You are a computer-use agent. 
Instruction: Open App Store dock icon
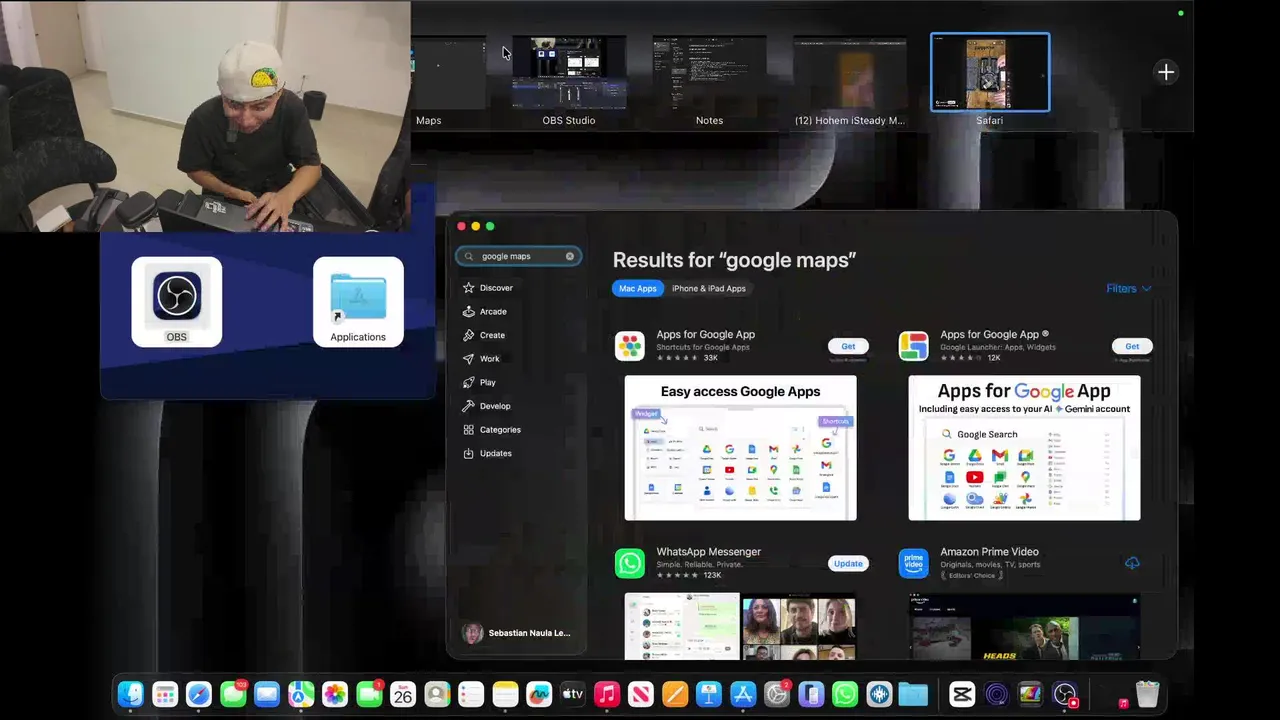743,694
